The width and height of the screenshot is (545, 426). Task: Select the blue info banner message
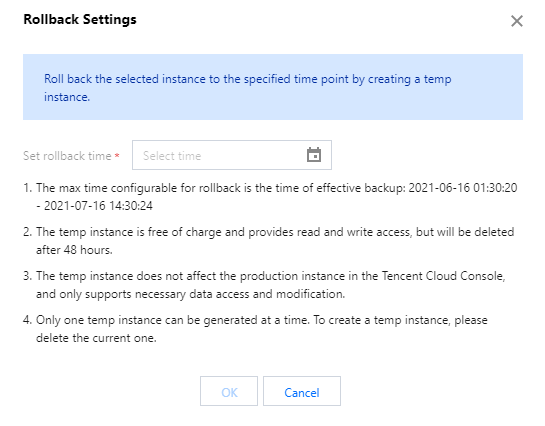273,87
